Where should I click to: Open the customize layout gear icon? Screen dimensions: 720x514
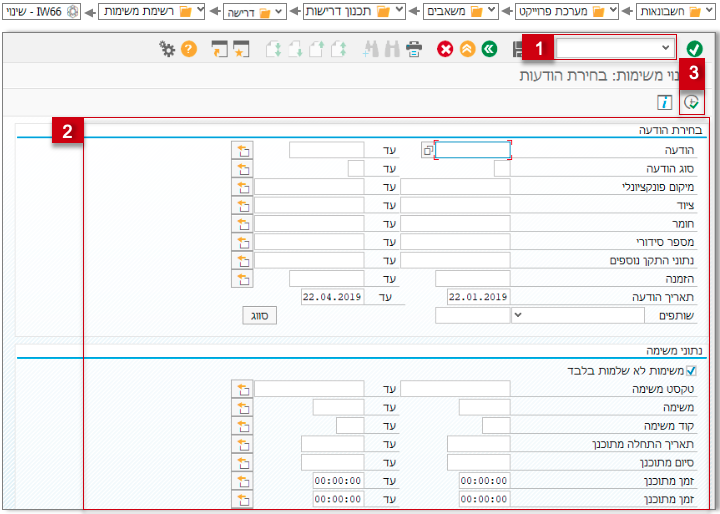pos(166,49)
